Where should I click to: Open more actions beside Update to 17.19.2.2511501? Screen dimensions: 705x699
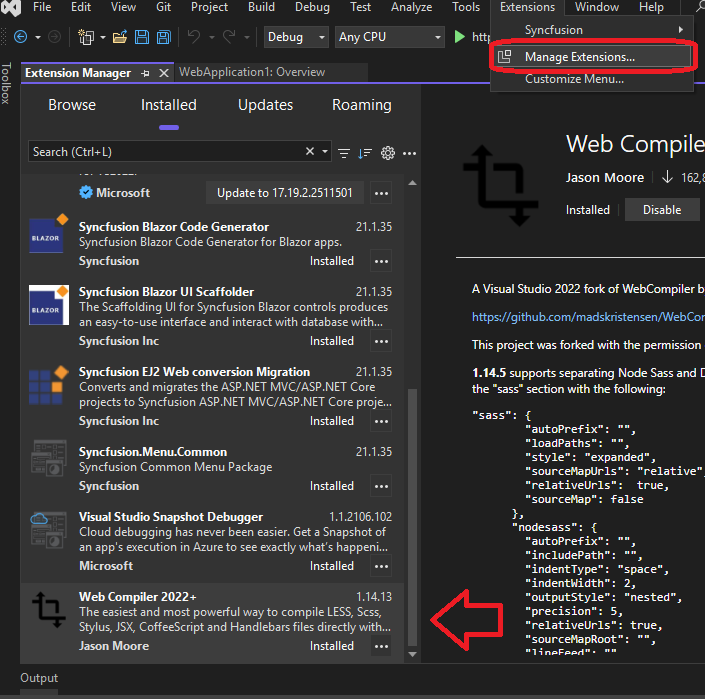381,193
